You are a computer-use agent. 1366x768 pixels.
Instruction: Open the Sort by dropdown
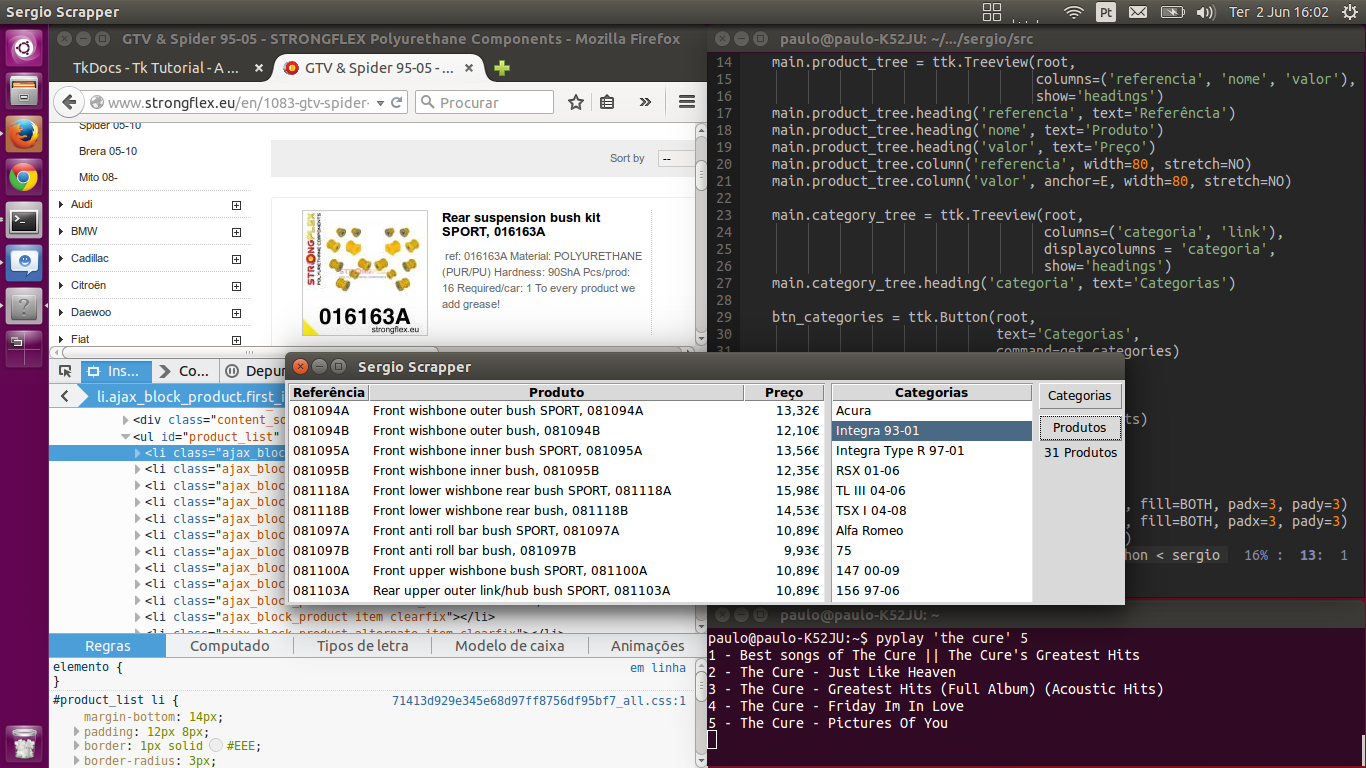pos(677,158)
